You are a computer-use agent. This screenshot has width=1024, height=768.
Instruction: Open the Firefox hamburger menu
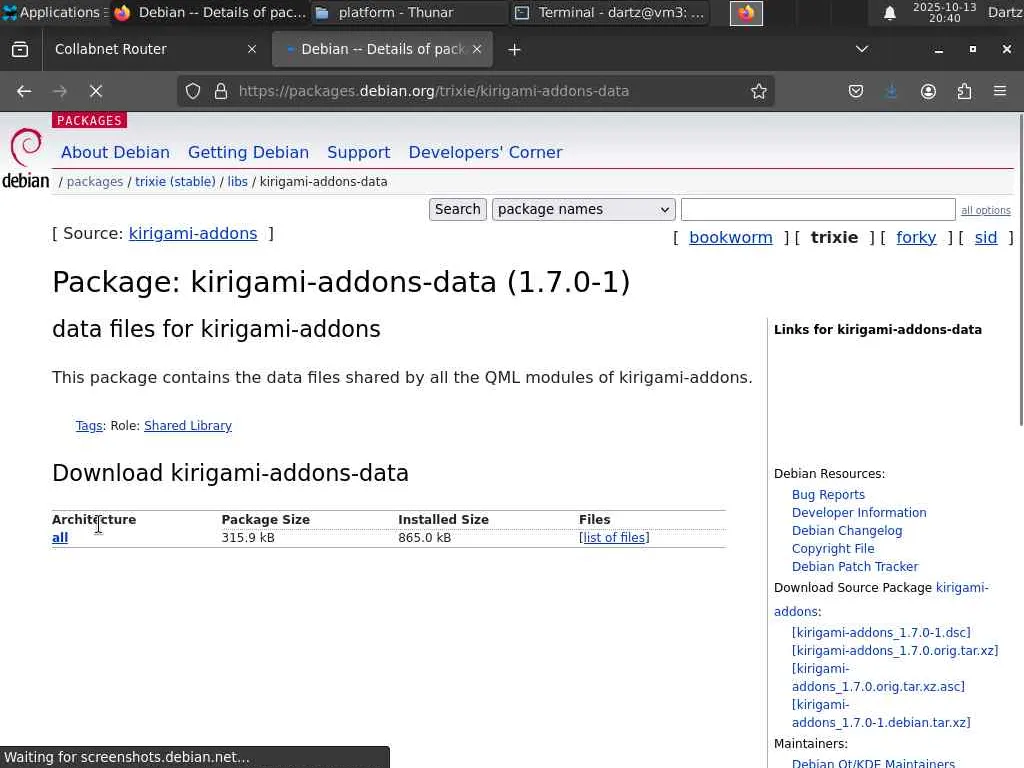pyautogui.click(x=1000, y=91)
